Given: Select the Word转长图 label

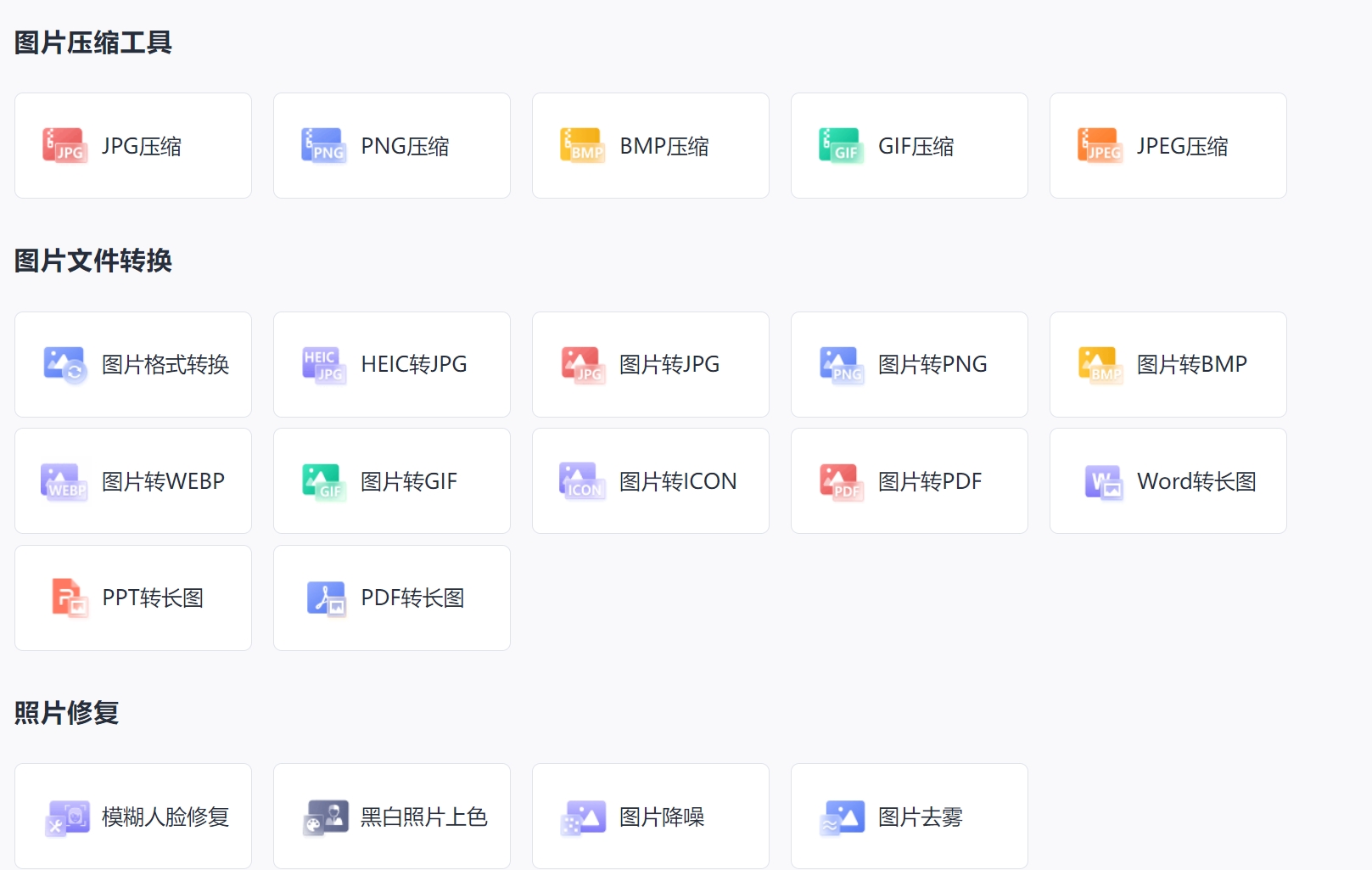Looking at the screenshot, I should 1196,481.
